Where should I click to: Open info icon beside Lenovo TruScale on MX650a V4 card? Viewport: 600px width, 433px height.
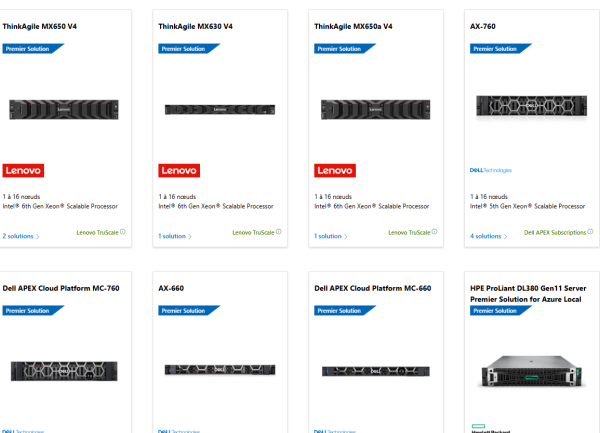(434, 232)
